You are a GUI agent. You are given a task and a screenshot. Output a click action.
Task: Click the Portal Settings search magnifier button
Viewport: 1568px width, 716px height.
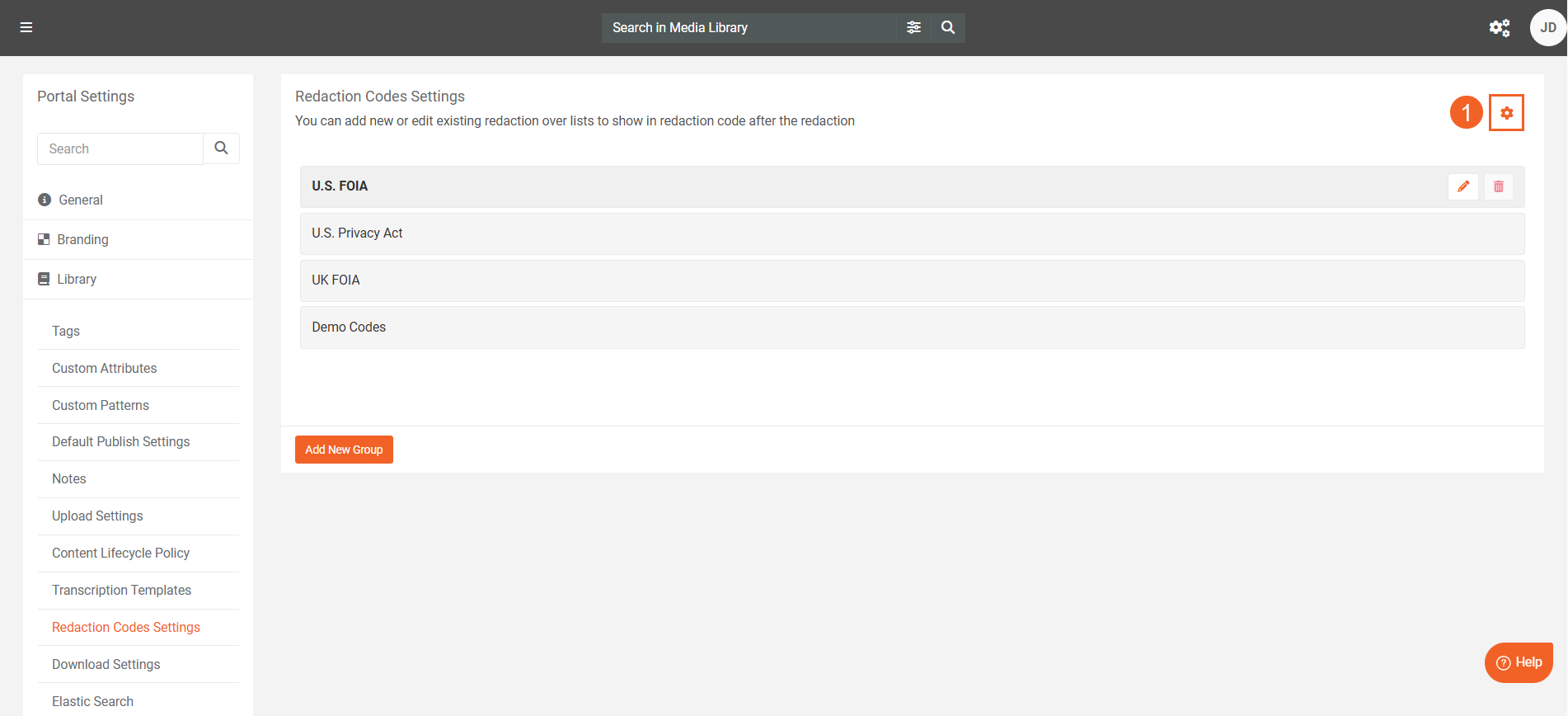point(221,148)
